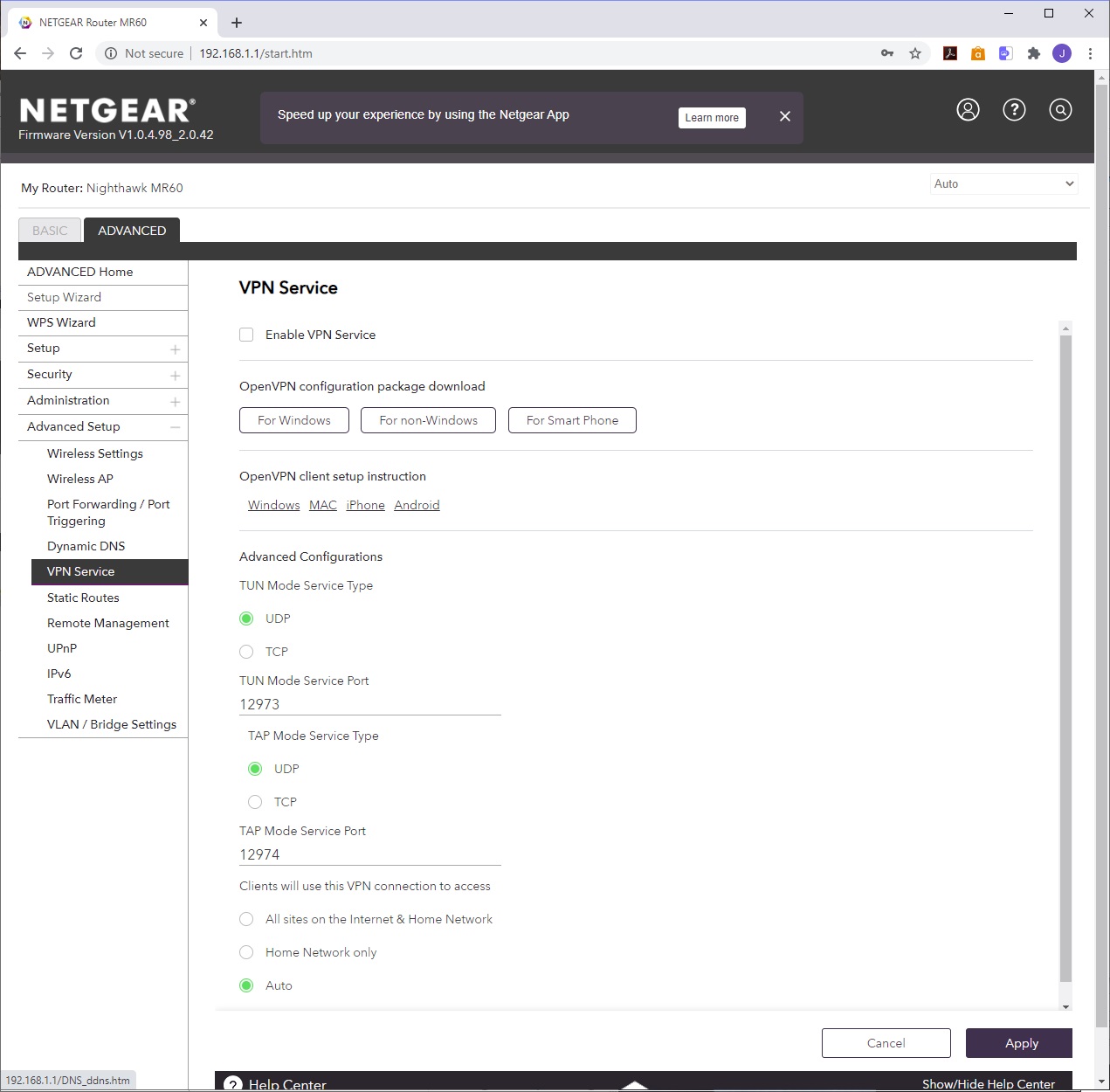Open the Chrome three-dot menu
The image size is (1110, 1092).
click(x=1090, y=53)
